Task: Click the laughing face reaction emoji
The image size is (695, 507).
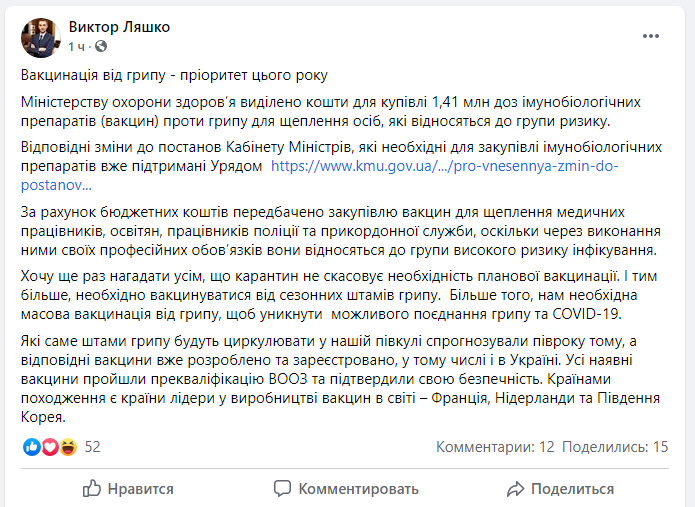Action: pyautogui.click(x=67, y=447)
